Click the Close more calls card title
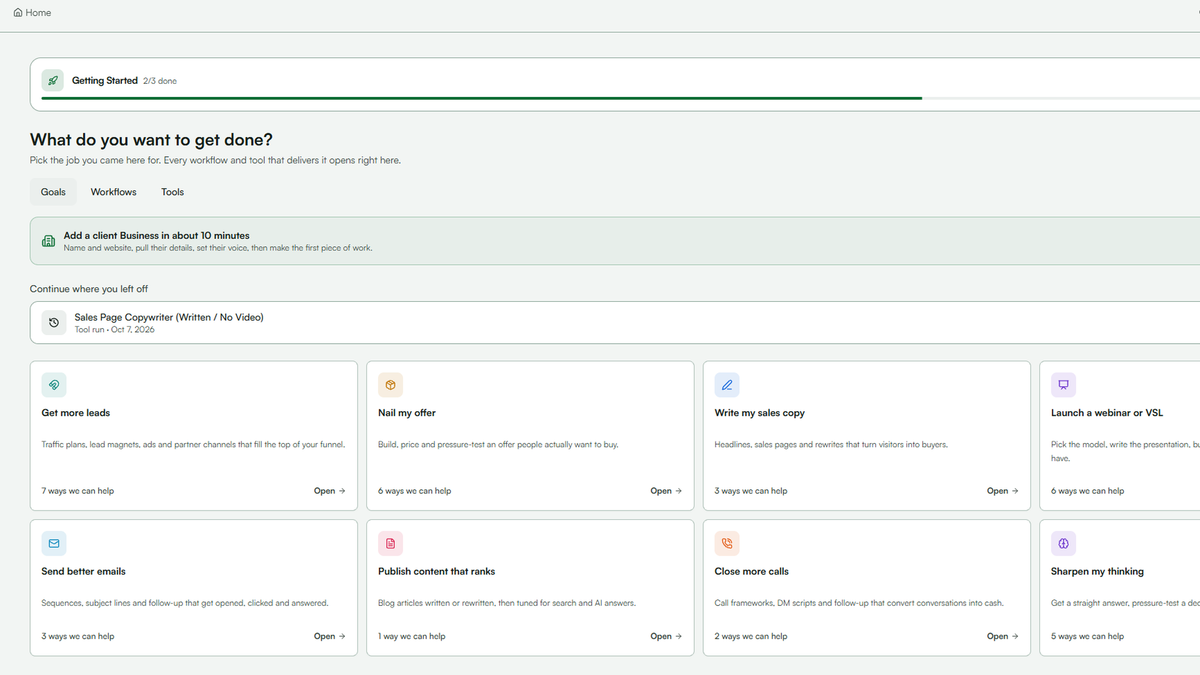 click(x=752, y=572)
